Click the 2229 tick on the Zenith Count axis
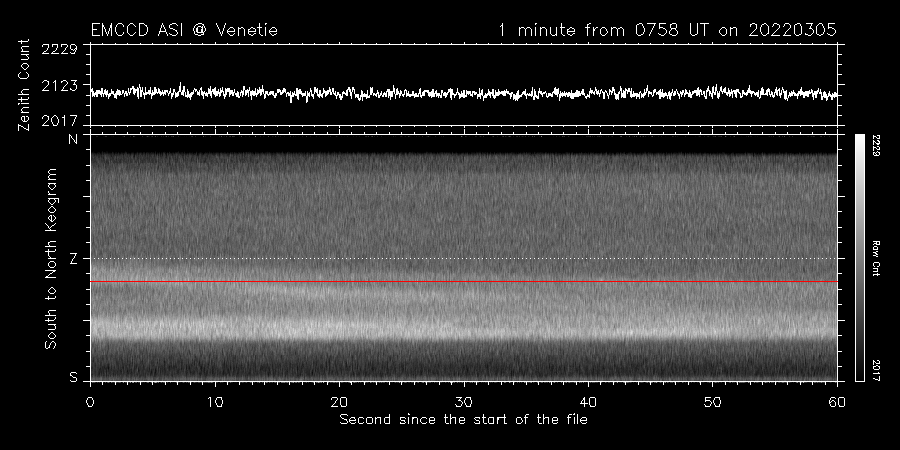The width and height of the screenshot is (900, 450). [60, 49]
